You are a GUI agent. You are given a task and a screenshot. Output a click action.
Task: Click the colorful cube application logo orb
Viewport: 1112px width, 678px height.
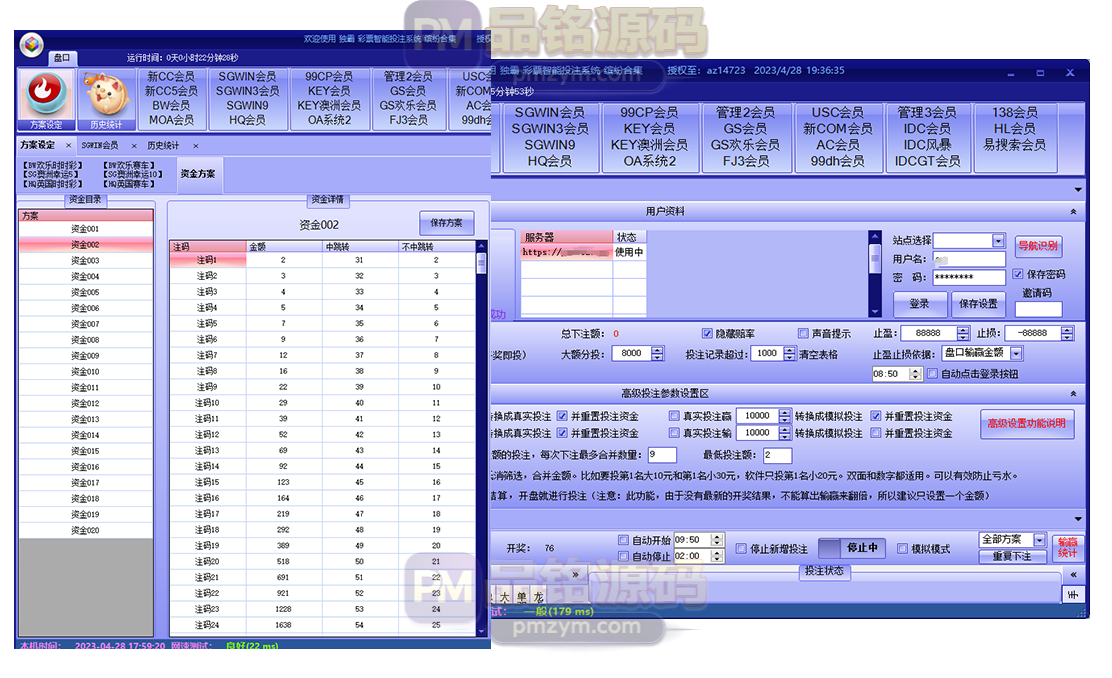click(31, 45)
